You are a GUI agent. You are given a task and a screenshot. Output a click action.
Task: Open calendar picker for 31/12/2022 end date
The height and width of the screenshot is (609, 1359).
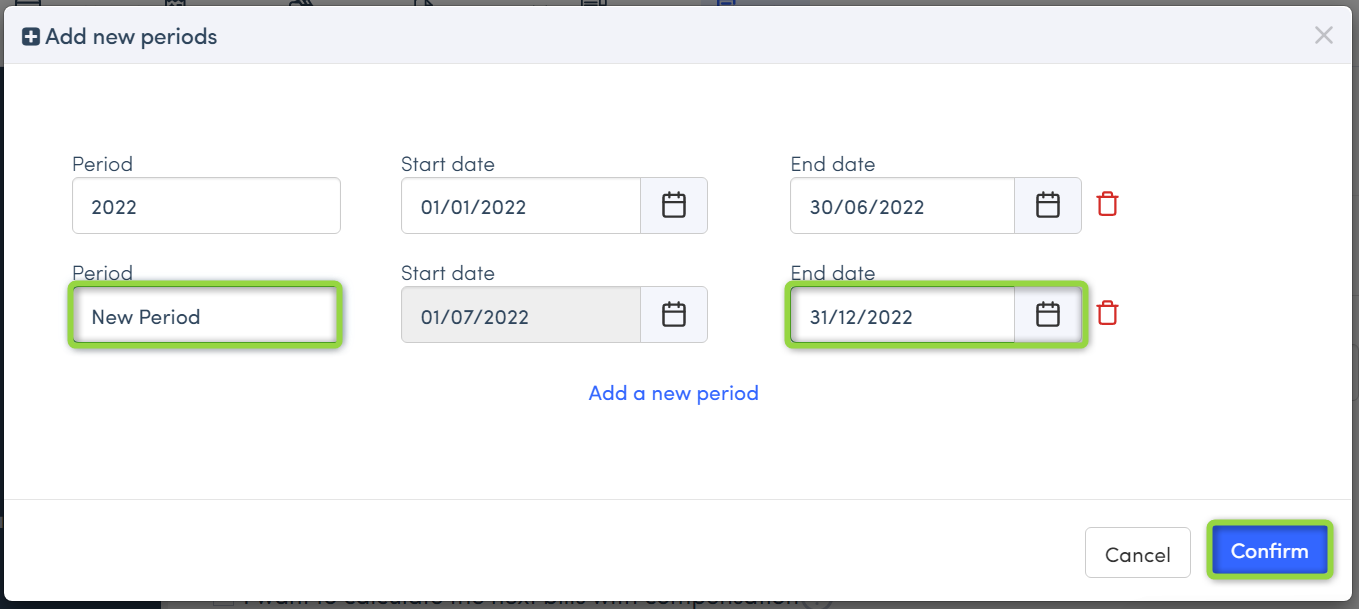1047,315
